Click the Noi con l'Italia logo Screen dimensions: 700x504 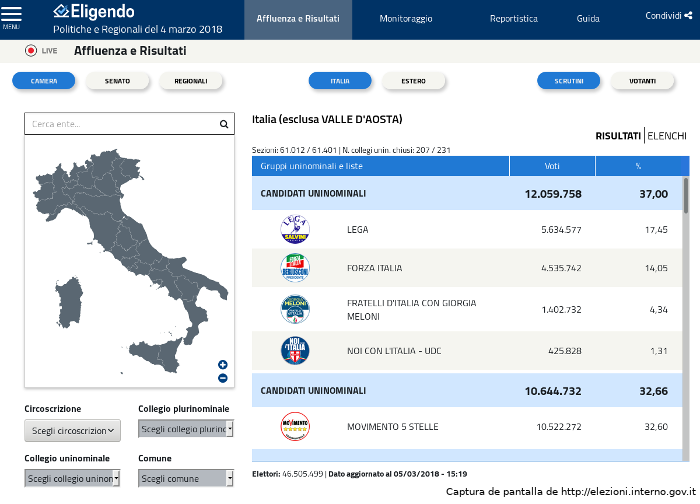coord(295,350)
